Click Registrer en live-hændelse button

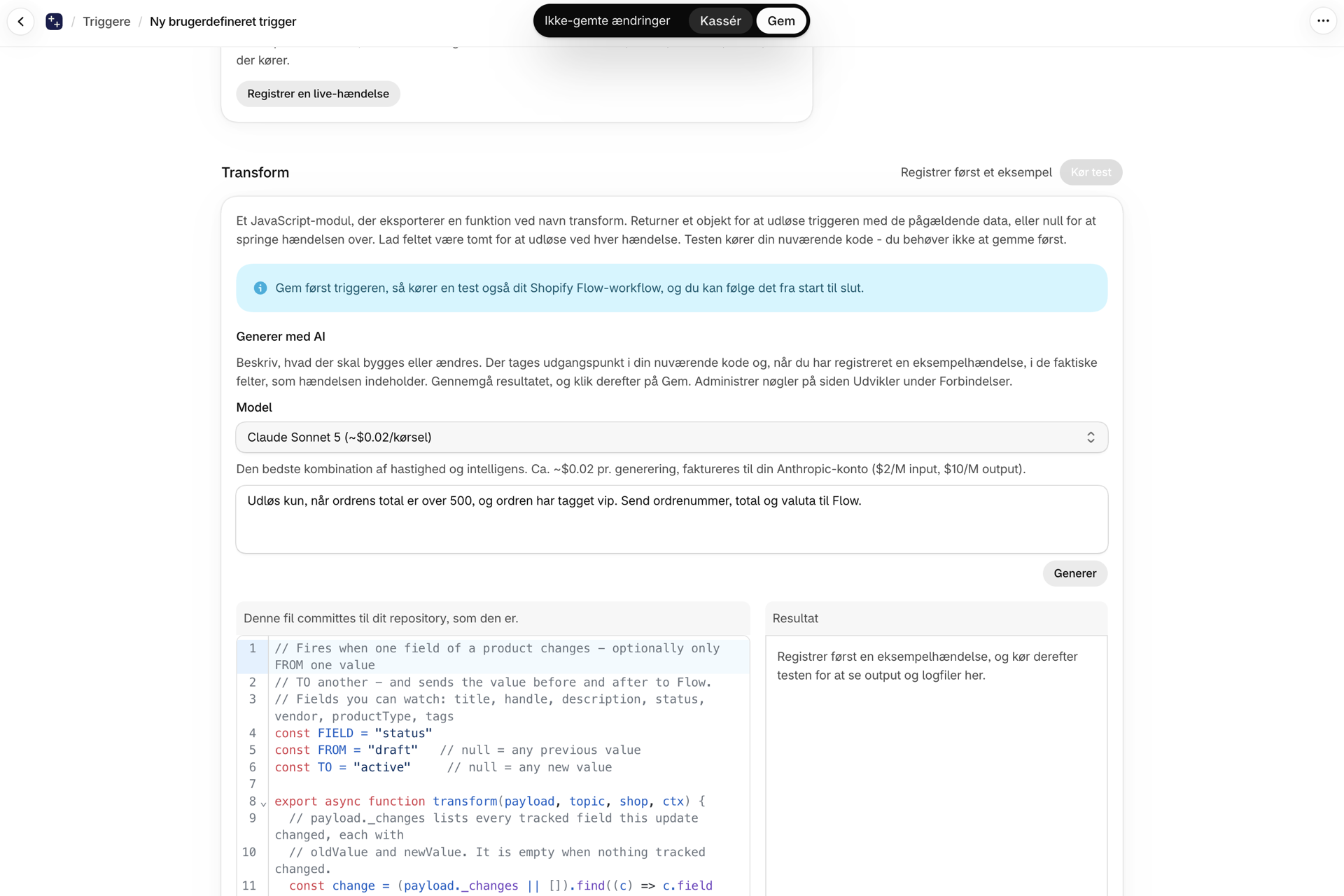click(318, 94)
